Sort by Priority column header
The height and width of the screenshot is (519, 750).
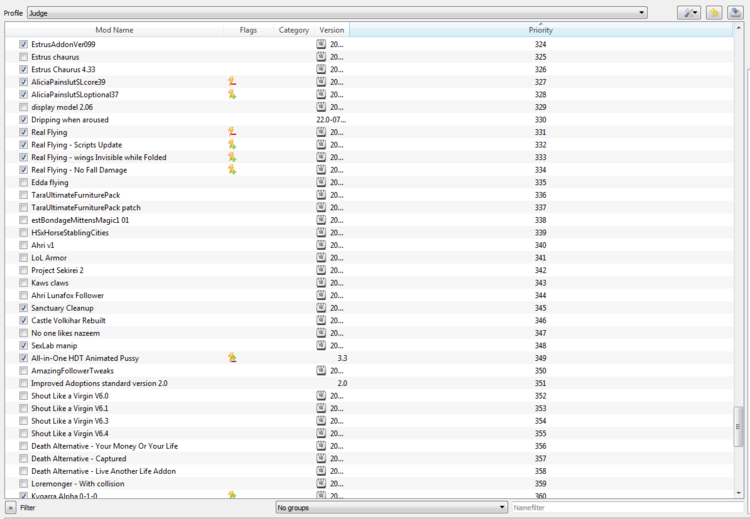pos(540,30)
